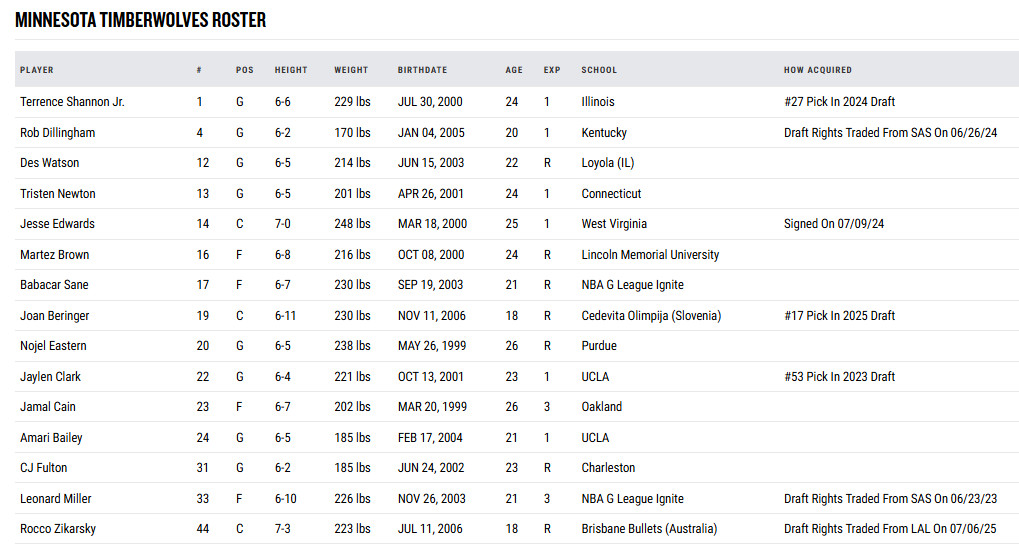This screenshot has width=1019, height=549.
Task: Select Jamal Cain in the roster
Action: (x=48, y=407)
